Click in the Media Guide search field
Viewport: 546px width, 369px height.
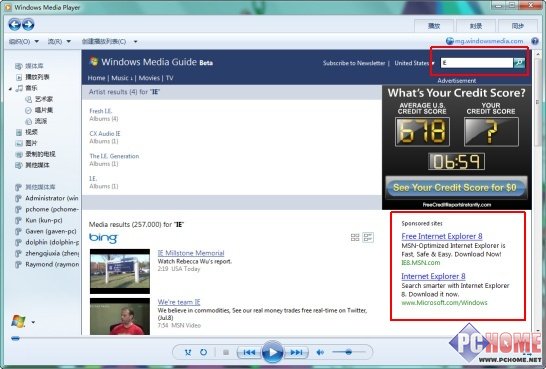point(477,63)
